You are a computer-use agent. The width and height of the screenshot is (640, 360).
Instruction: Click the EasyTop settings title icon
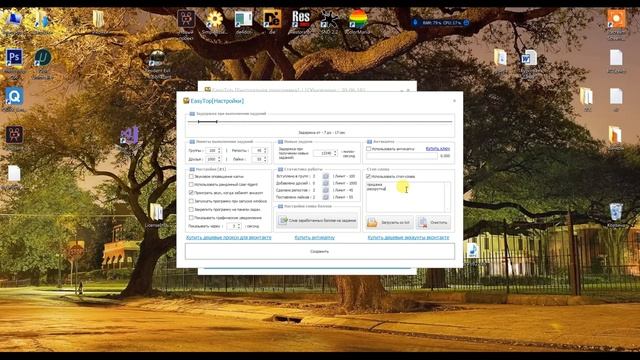click(186, 101)
